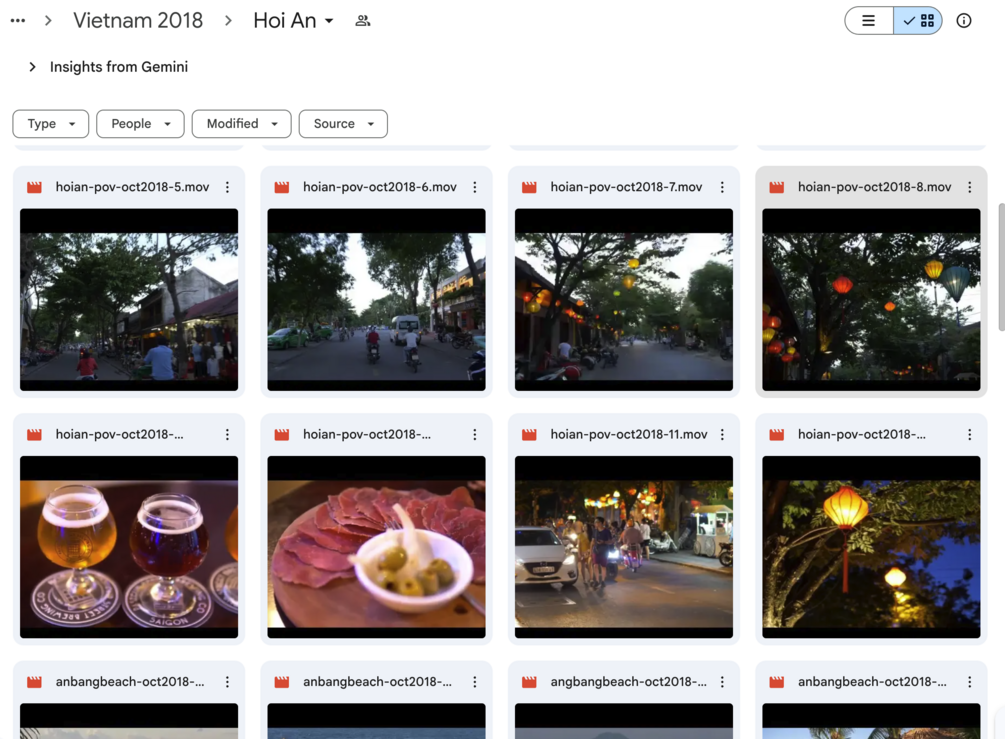The height and width of the screenshot is (739, 1005).
Task: Click video file icon of hoian-pov-oct2018-11.mov
Action: pyautogui.click(x=529, y=435)
